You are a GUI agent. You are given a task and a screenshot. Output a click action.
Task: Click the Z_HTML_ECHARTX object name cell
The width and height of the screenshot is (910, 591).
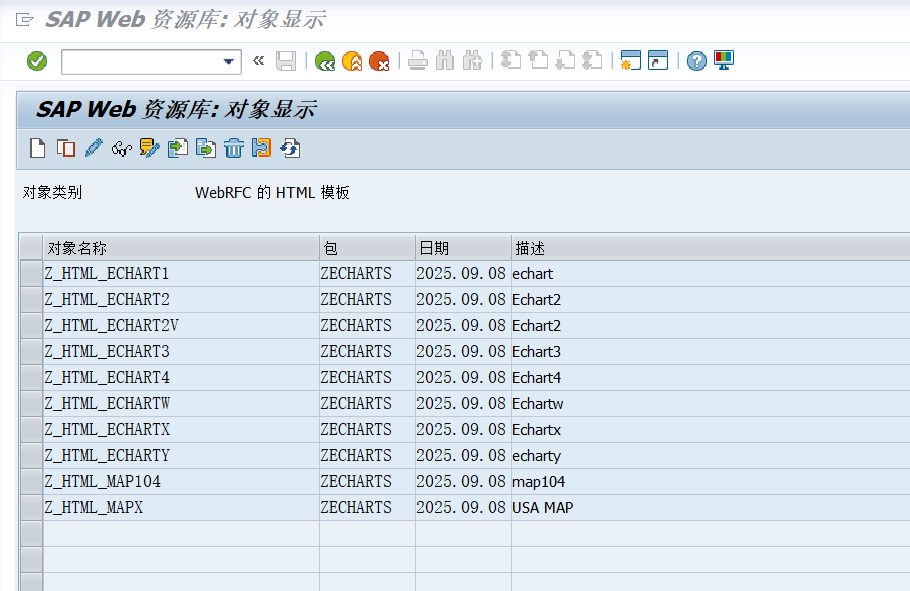pyautogui.click(x=181, y=430)
